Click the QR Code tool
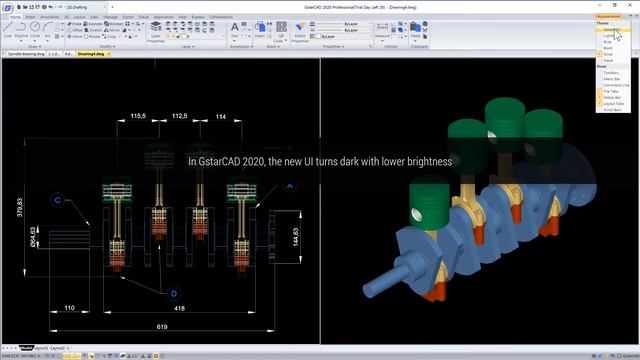This screenshot has height=360, width=640. 281,32
